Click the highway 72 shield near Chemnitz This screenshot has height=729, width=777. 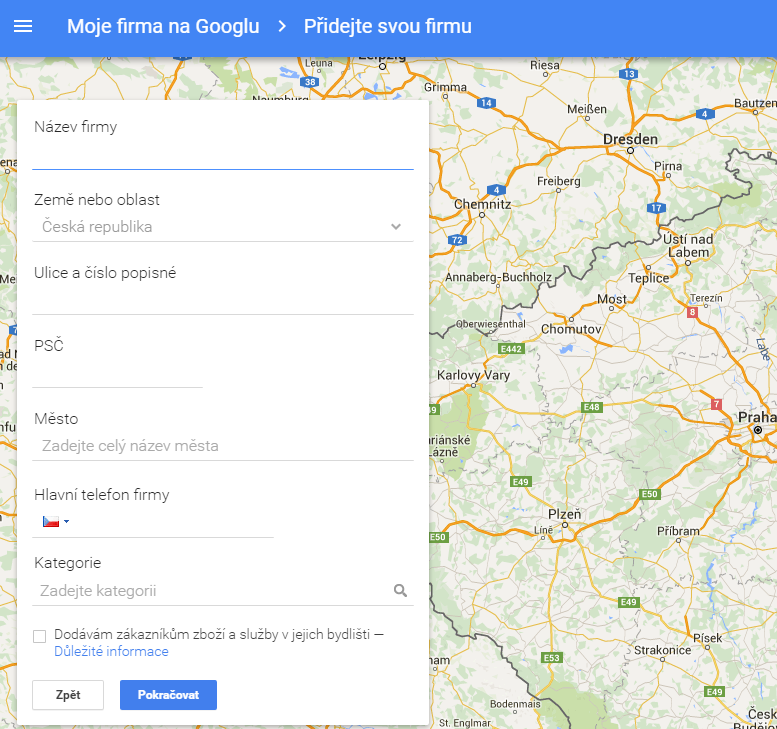[457, 240]
